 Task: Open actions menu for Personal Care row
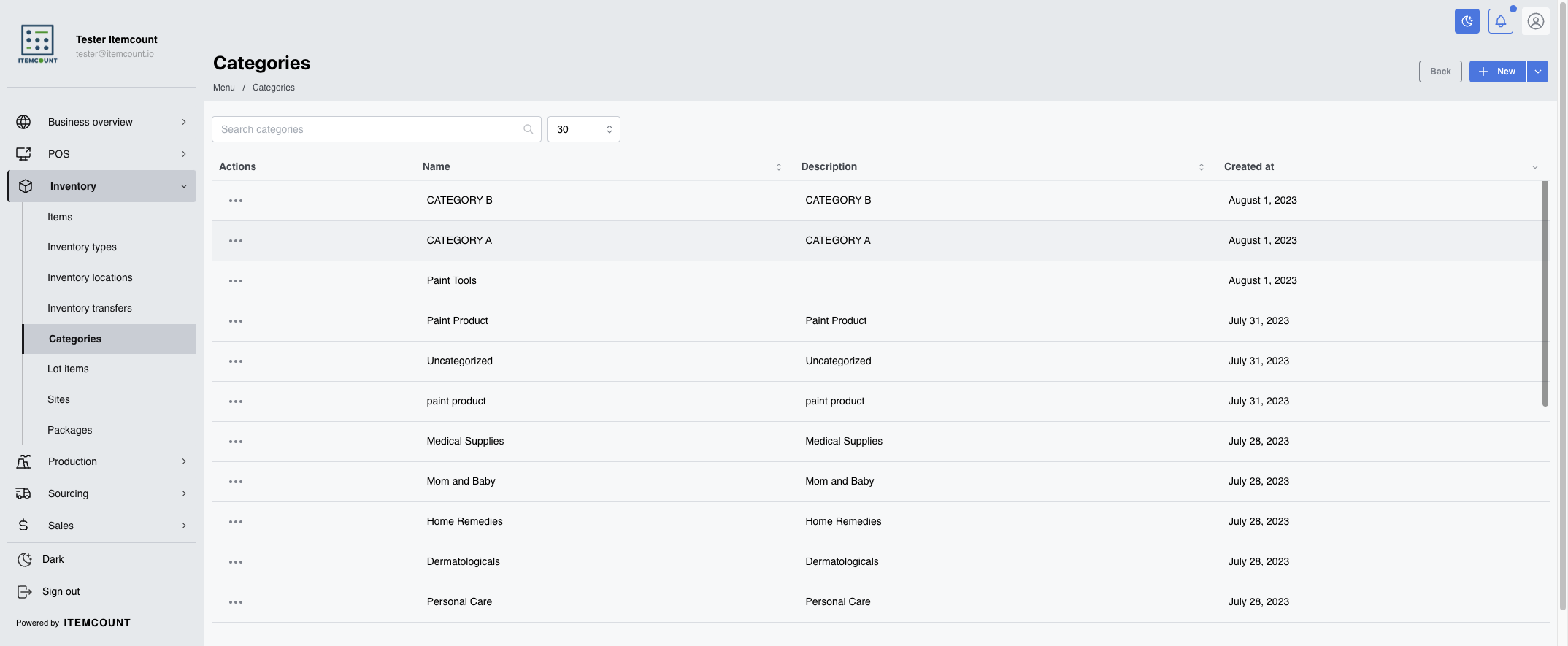coord(236,602)
